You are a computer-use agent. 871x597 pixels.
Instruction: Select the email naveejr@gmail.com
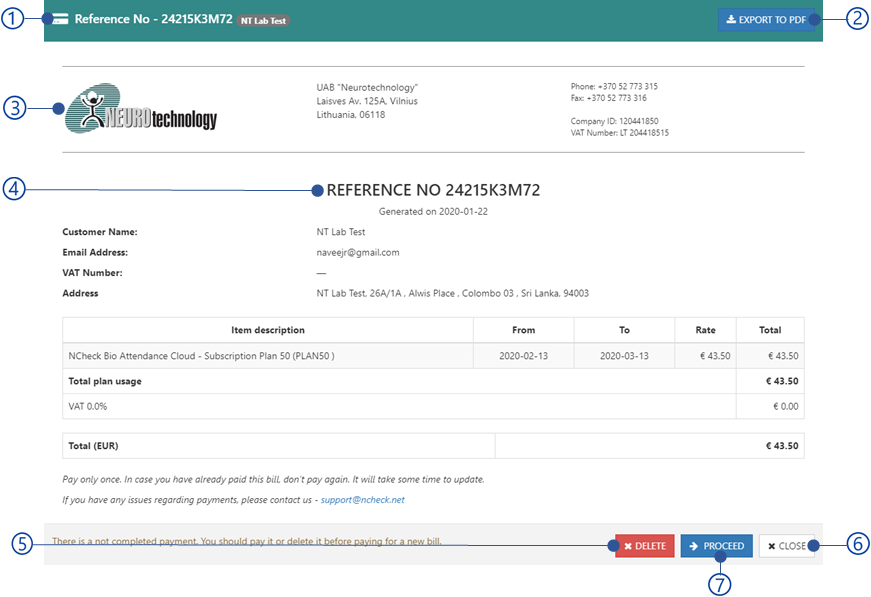tap(358, 253)
